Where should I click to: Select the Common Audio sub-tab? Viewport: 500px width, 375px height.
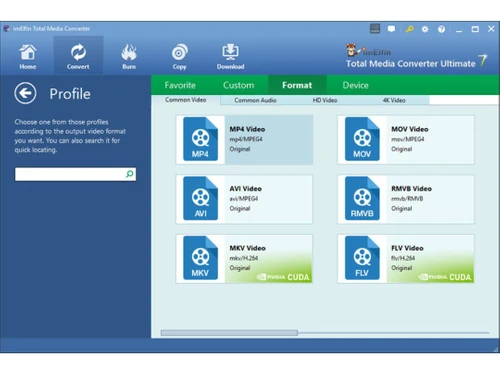tap(255, 100)
